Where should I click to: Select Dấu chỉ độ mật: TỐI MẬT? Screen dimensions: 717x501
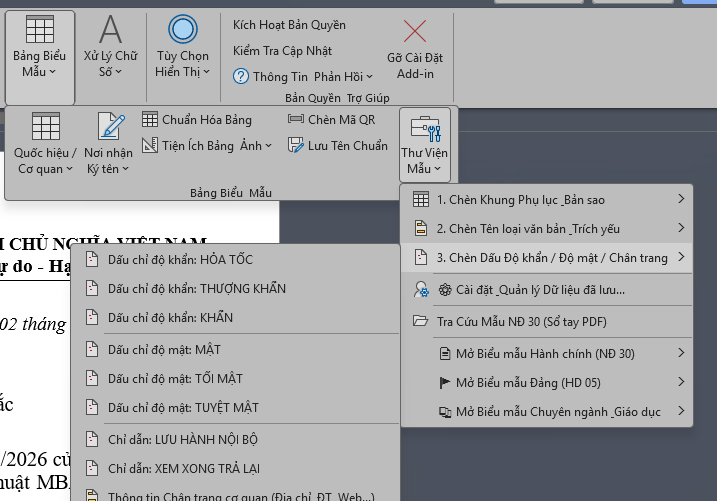[x=235, y=378]
